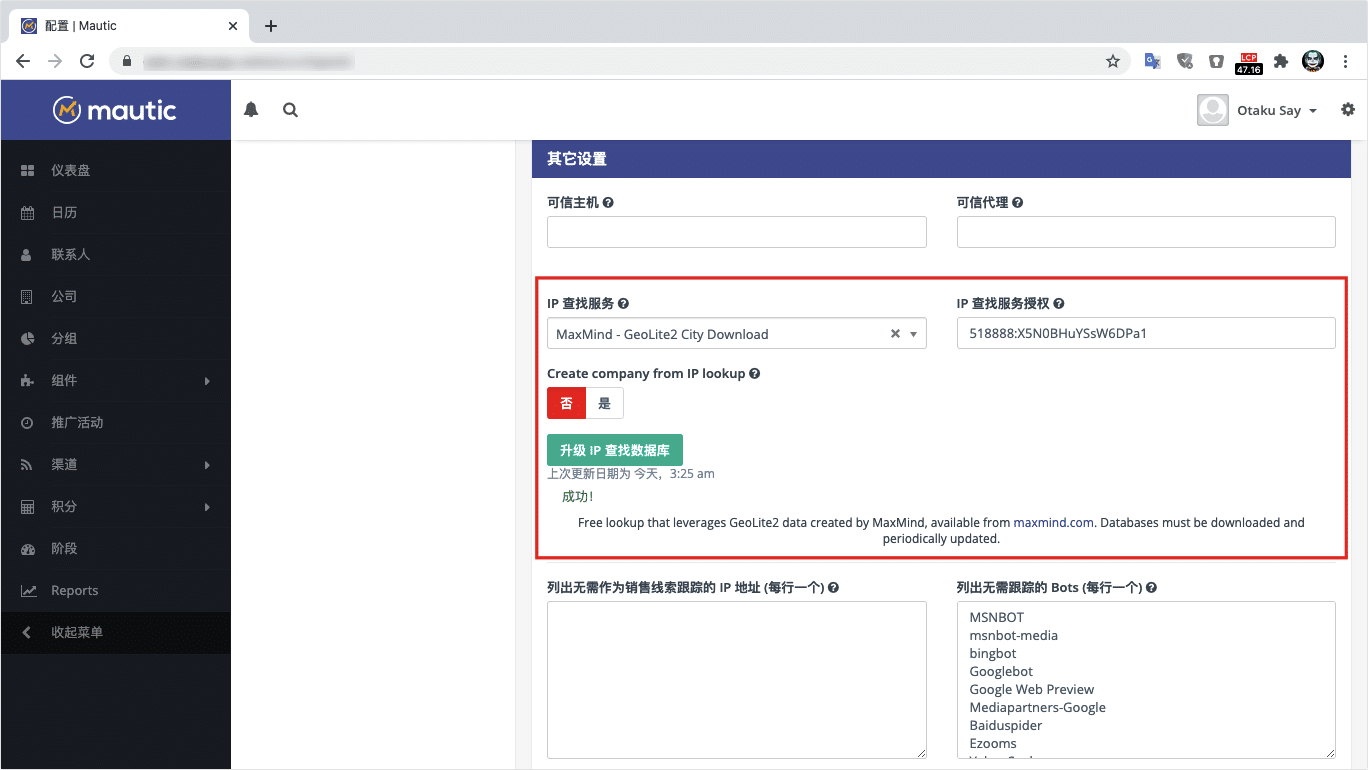1368x770 pixels.
Task: Open Reports in the sidebar
Action: pyautogui.click(x=115, y=591)
